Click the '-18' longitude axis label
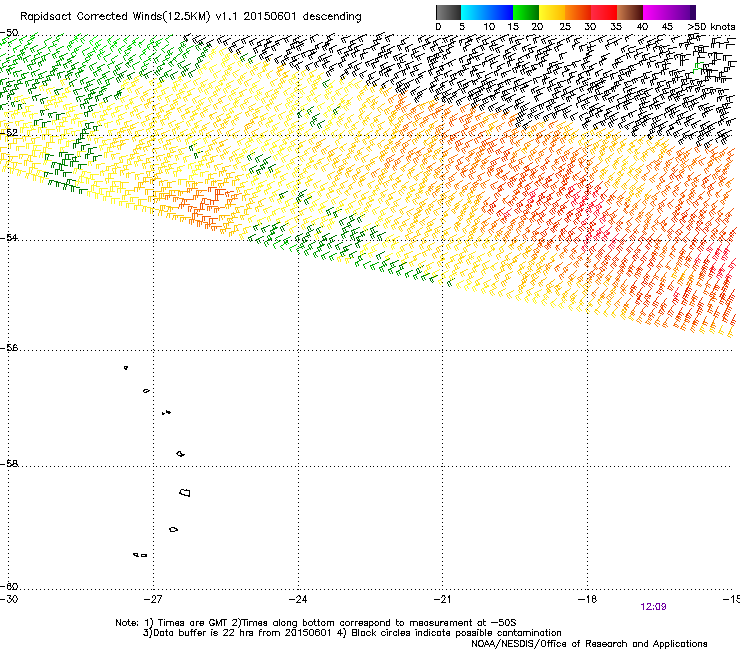The height and width of the screenshot is (650, 740). (x=587, y=599)
